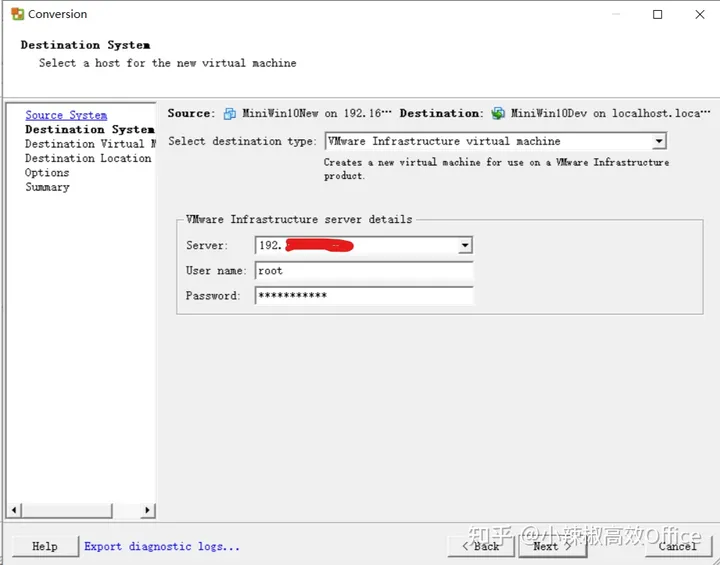This screenshot has width=720, height=565.
Task: Click the destination machine icon beside MiniWin10Dev
Action: (x=498, y=113)
